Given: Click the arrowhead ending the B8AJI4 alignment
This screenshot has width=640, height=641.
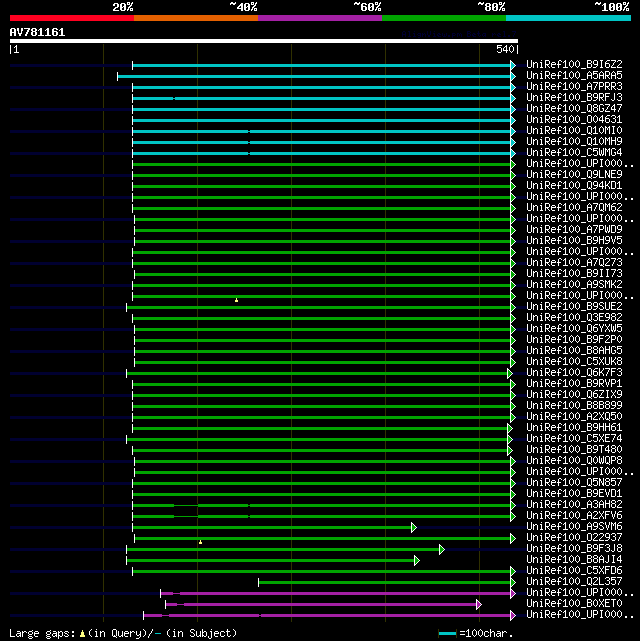Looking at the screenshot, I should click(417, 560).
